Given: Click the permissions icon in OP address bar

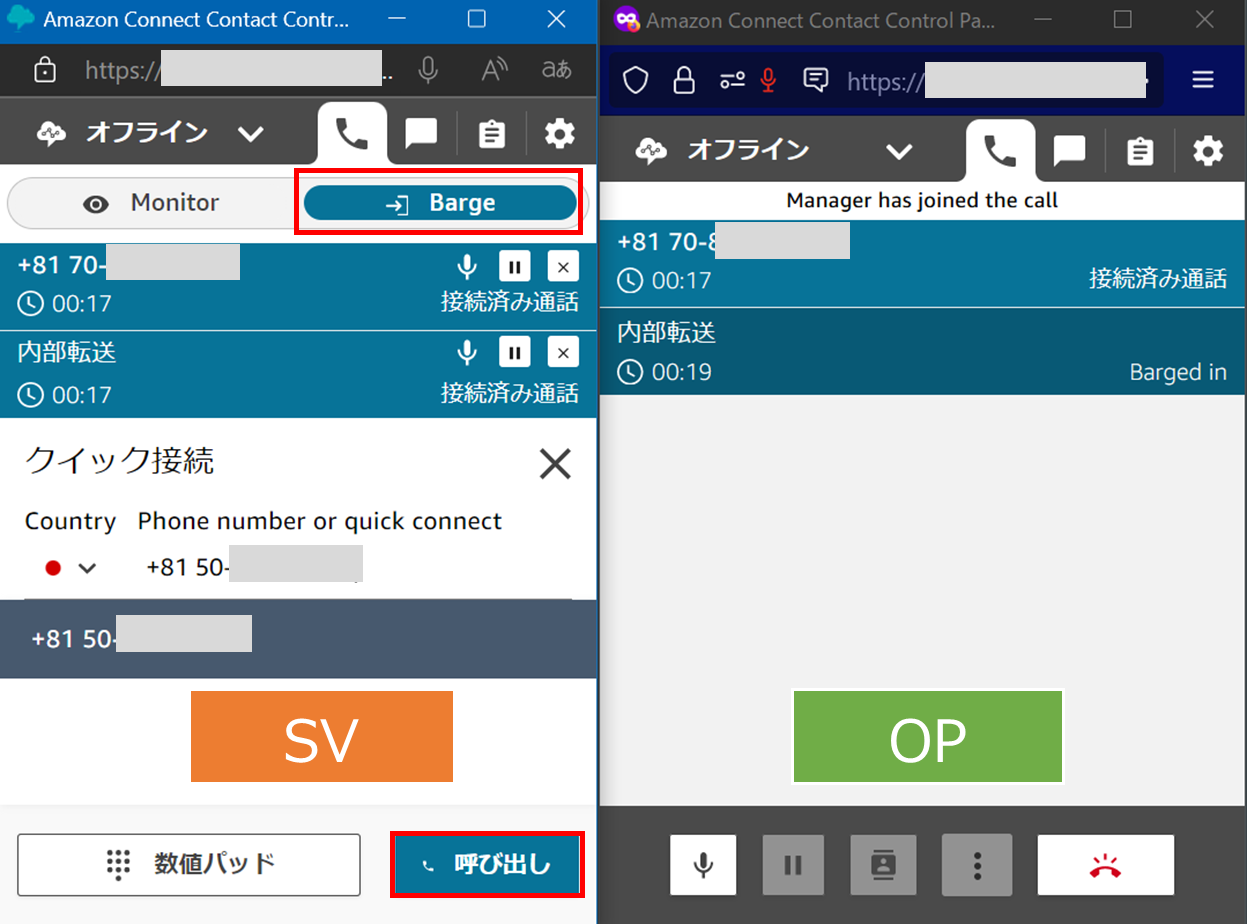Looking at the screenshot, I should (x=733, y=80).
